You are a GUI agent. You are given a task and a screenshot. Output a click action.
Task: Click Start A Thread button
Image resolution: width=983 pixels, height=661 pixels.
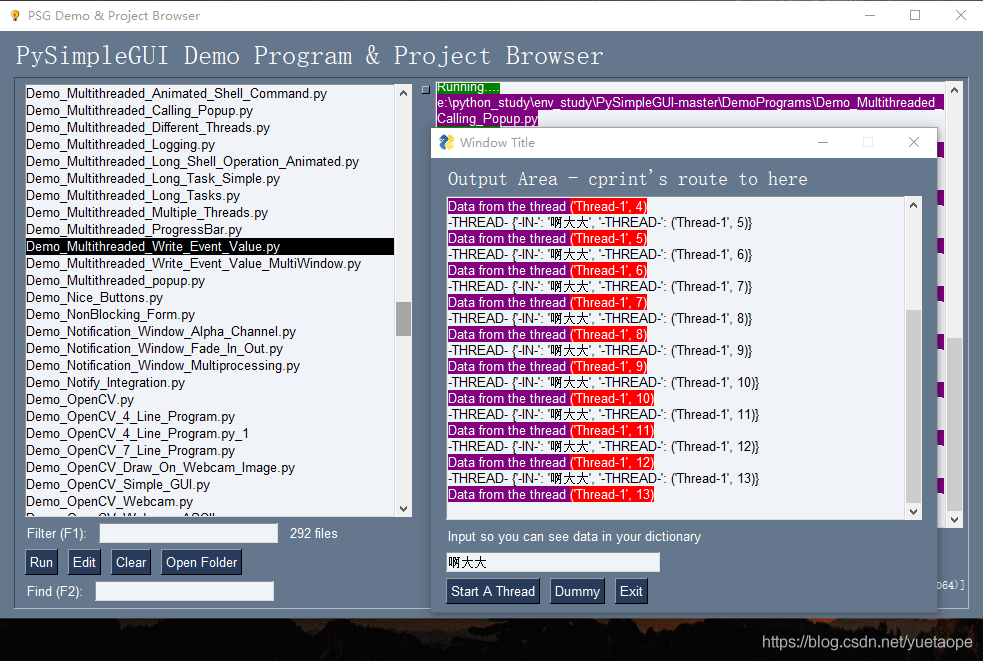(x=493, y=591)
